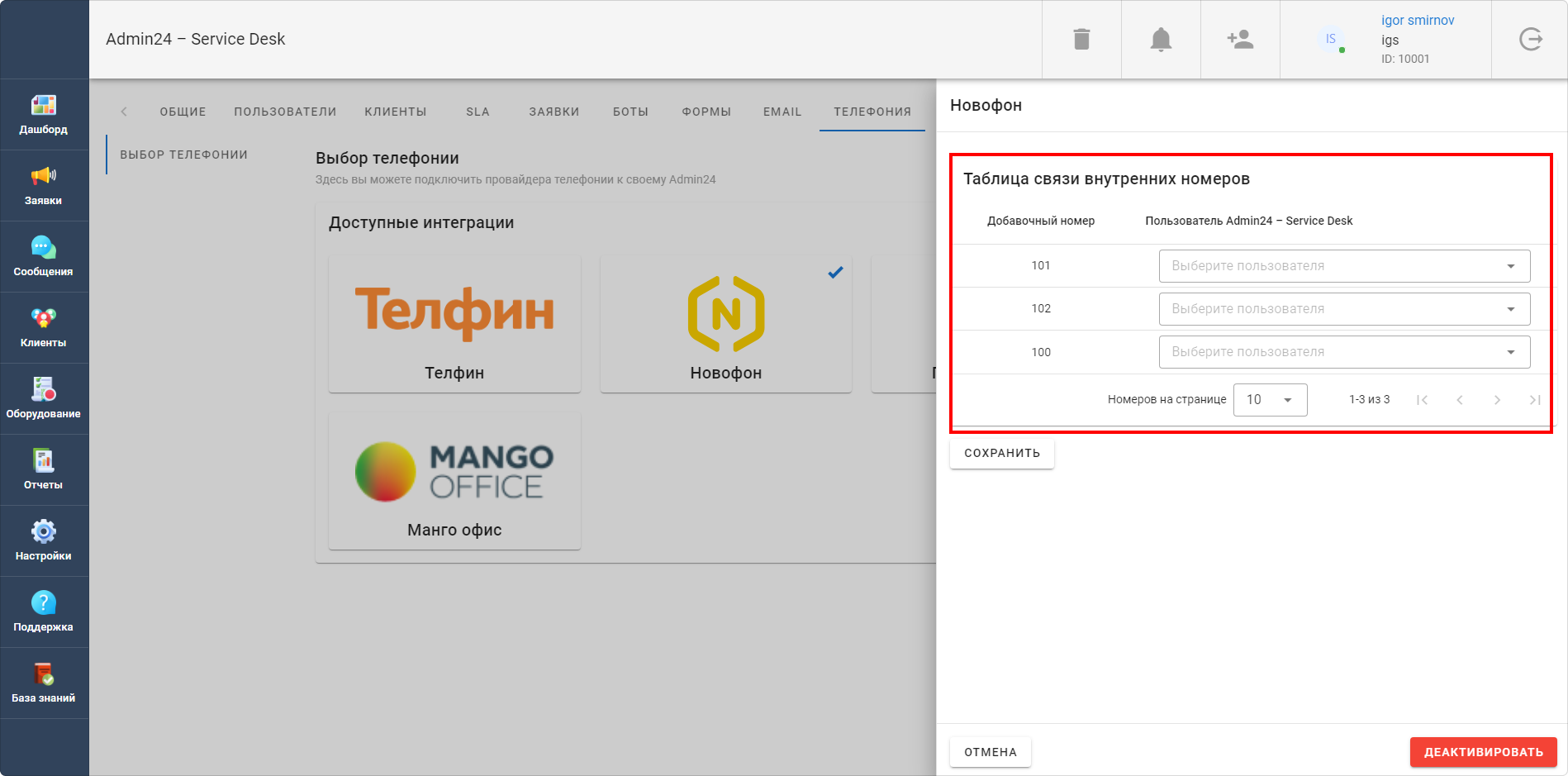
Task: Switch to the ОБЩИЕ tab
Action: [183, 112]
